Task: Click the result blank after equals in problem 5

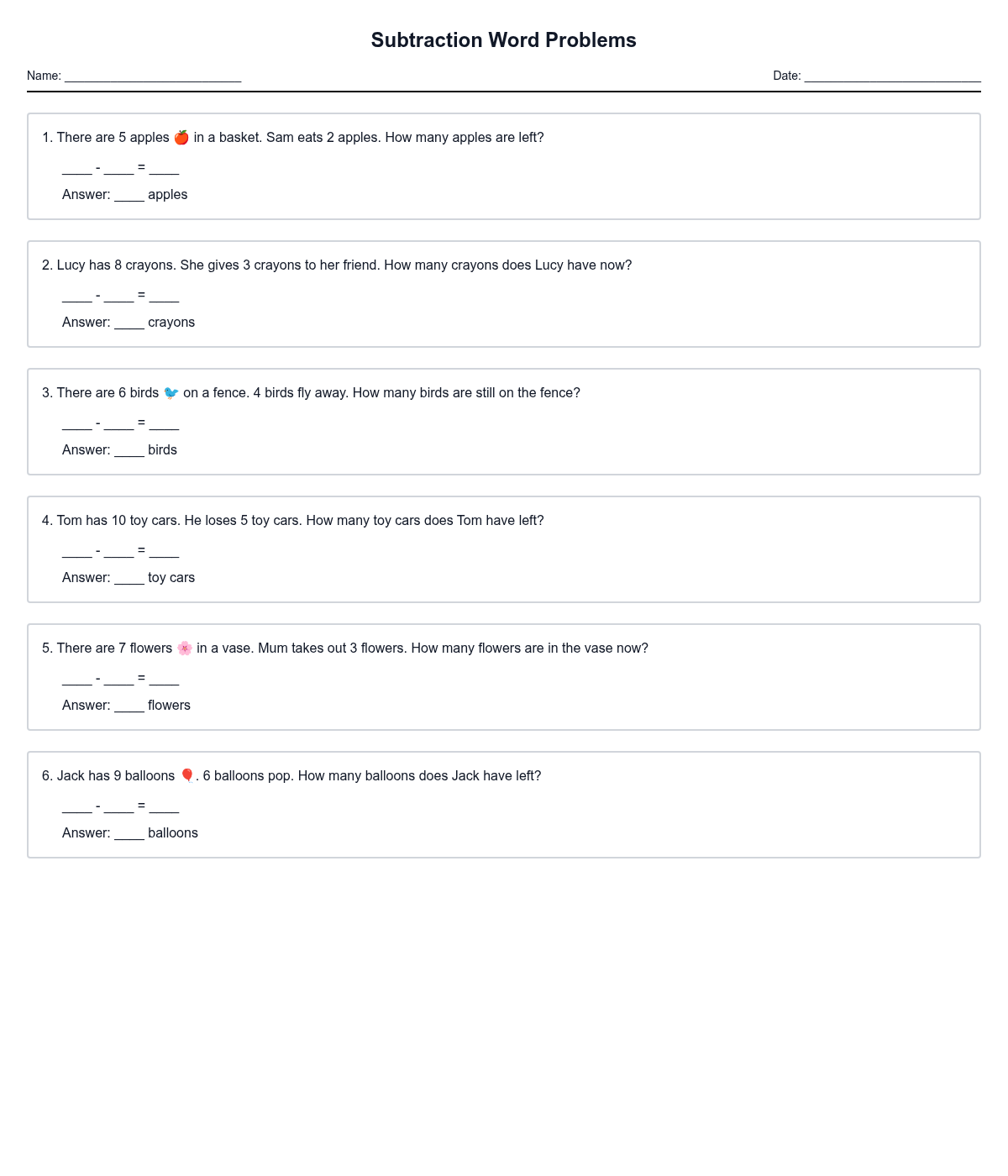Action: click(165, 680)
